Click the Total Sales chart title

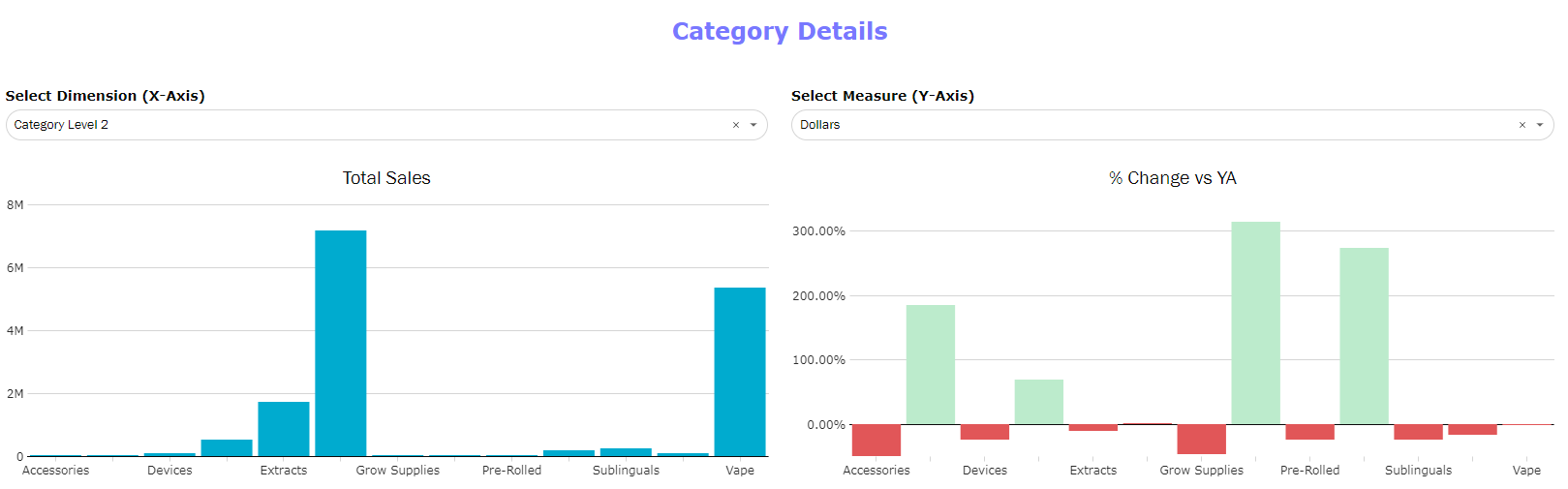coord(386,178)
